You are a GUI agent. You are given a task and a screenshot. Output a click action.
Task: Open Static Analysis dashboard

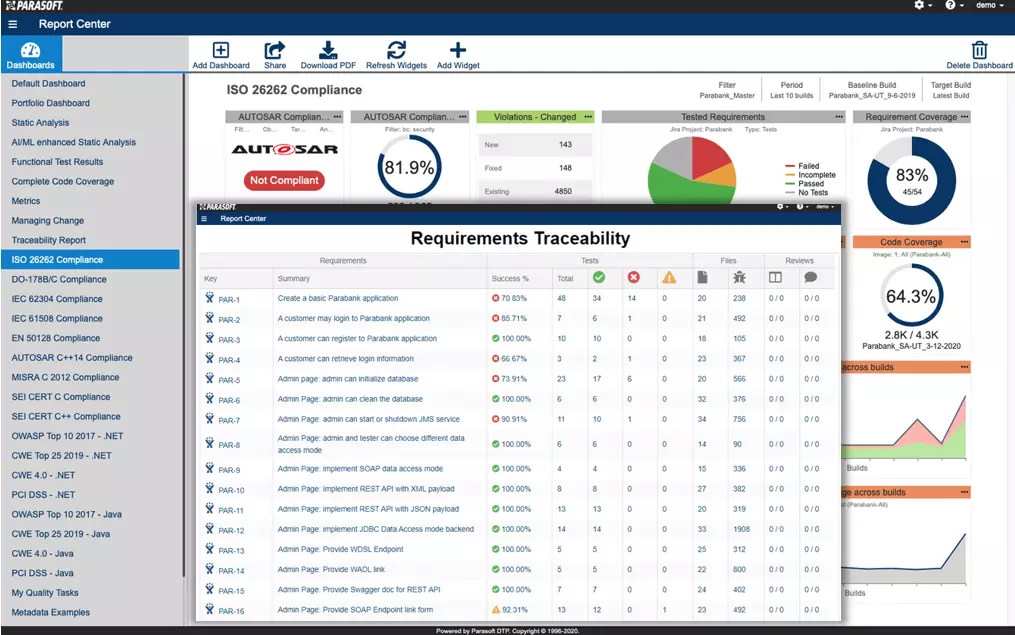40,122
